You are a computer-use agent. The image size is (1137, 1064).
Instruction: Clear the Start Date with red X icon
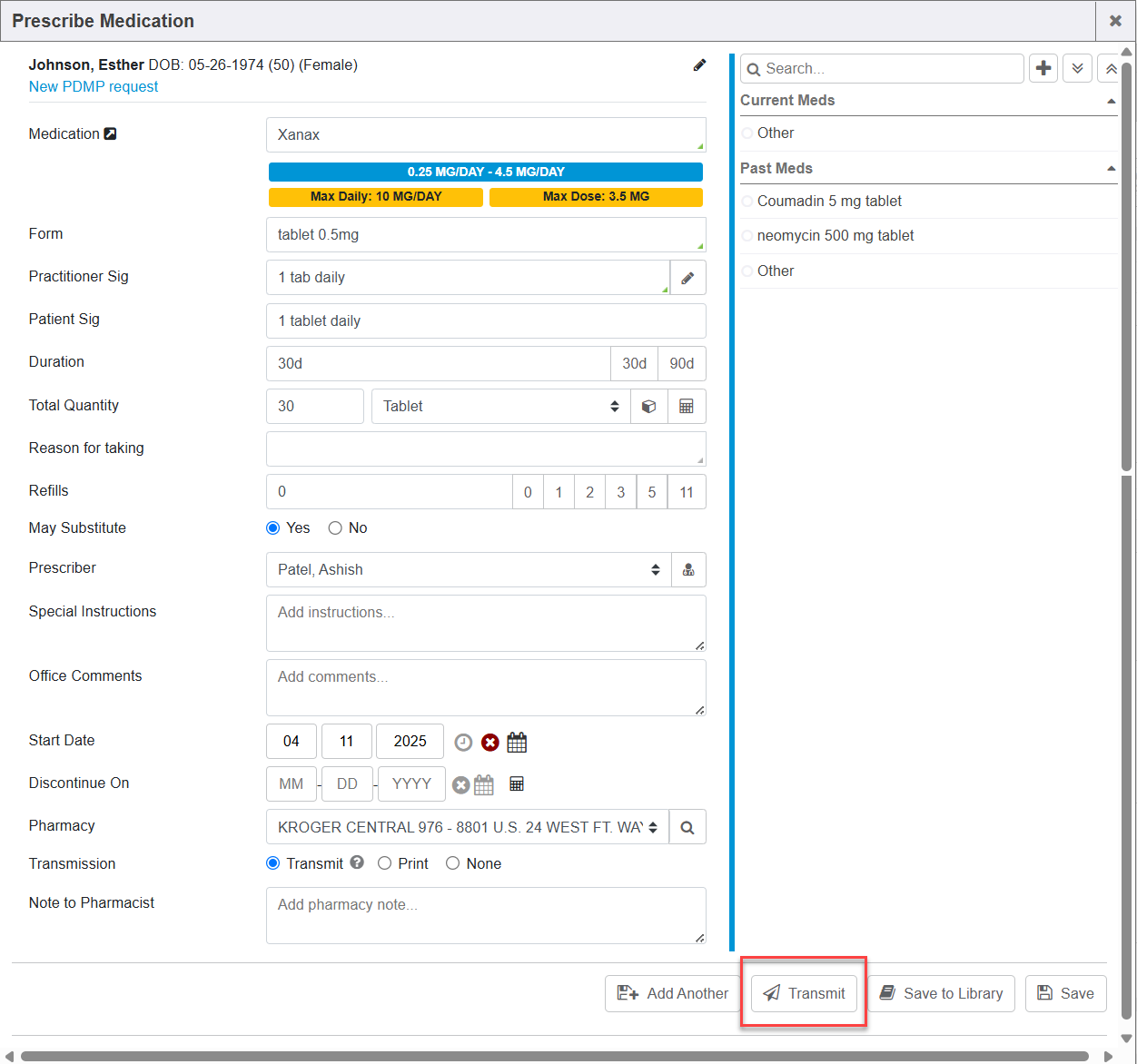coord(490,743)
